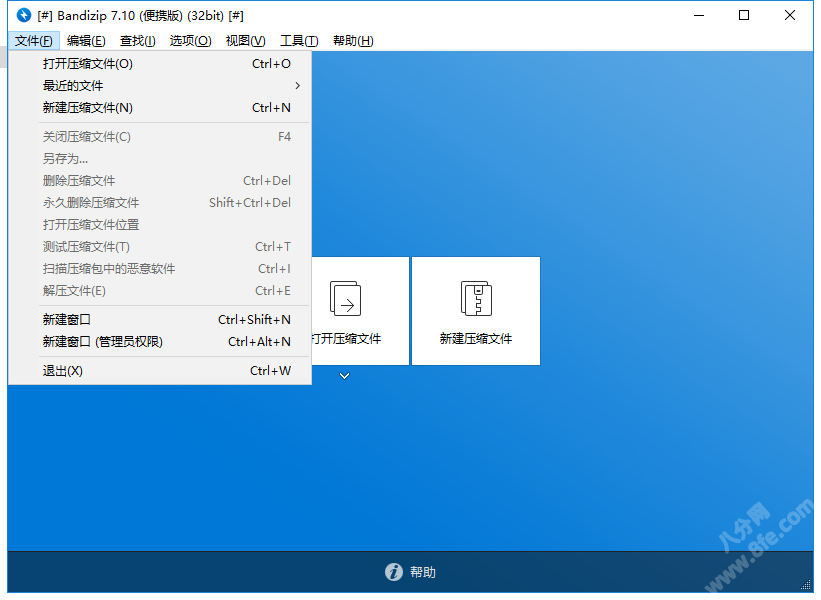
Task: Choose 新建窗口 Ctrl+Shift+N entry
Action: pyautogui.click(x=160, y=319)
